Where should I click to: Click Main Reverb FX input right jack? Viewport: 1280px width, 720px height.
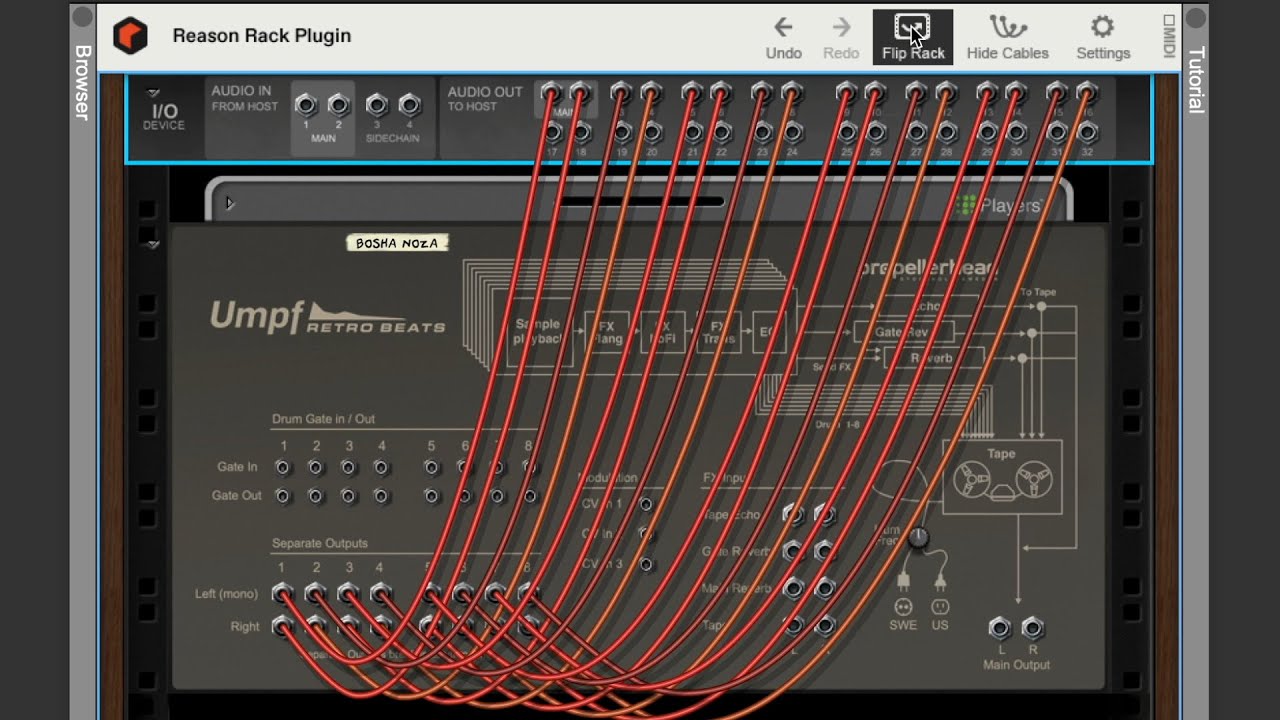click(x=825, y=588)
